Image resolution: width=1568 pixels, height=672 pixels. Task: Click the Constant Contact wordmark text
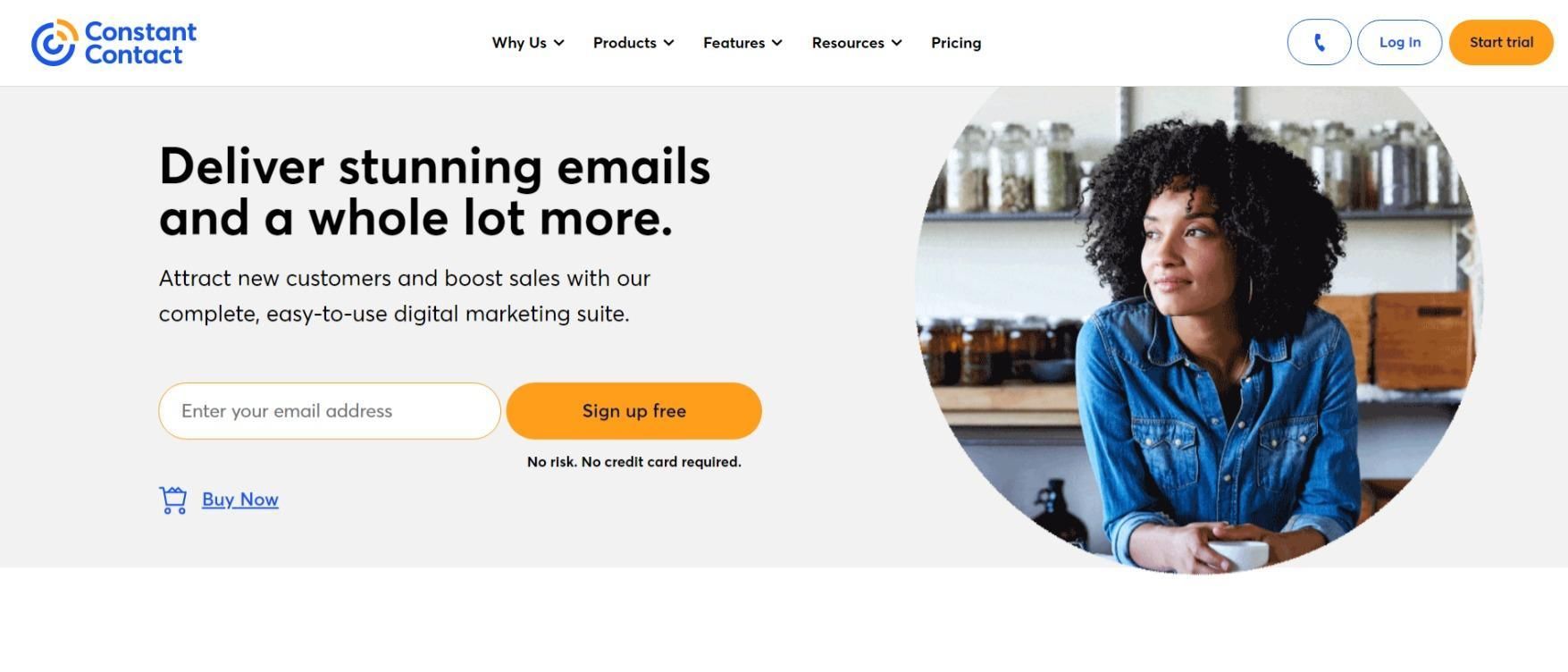click(x=140, y=43)
